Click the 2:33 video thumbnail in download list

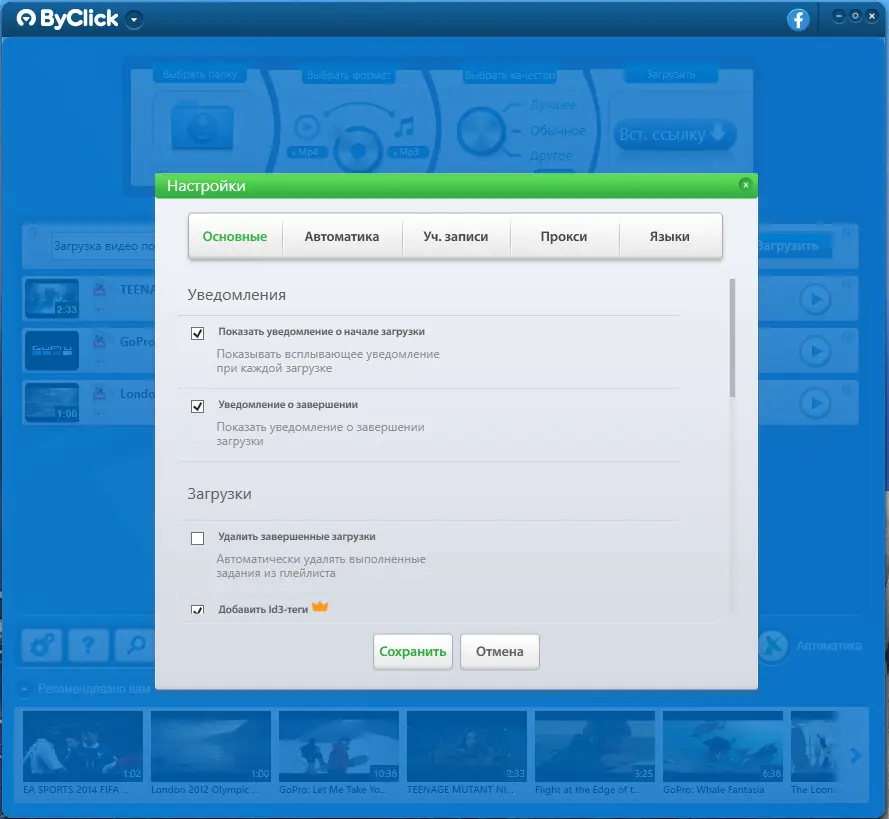[x=52, y=299]
